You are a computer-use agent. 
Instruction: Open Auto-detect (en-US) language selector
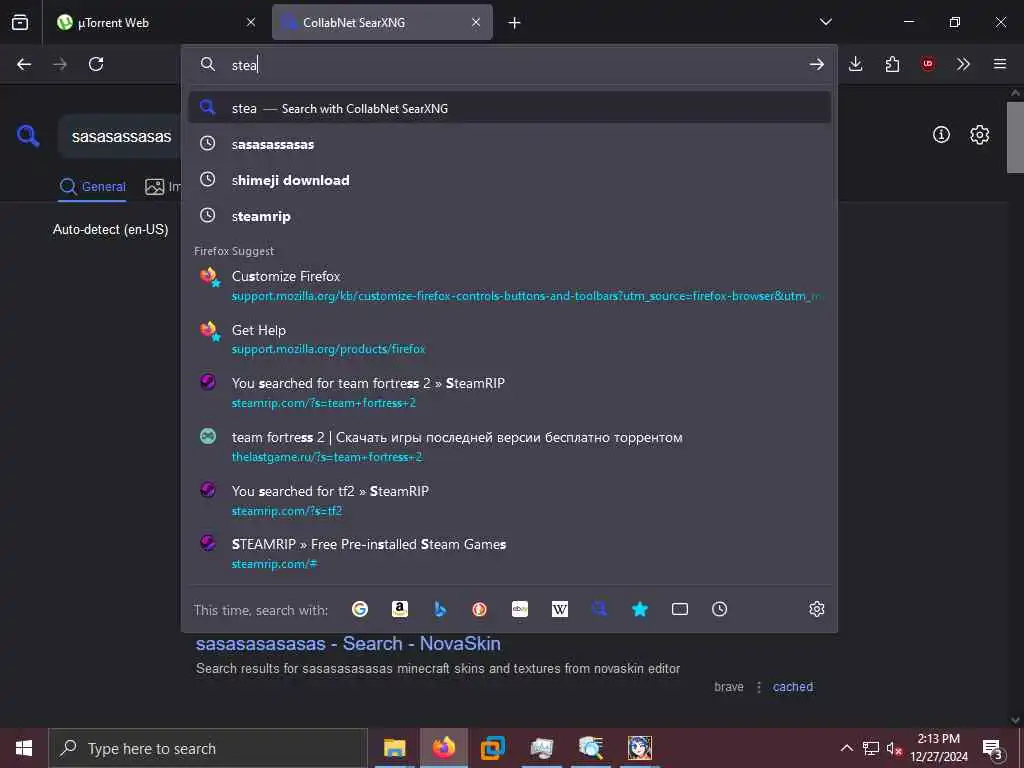110,229
